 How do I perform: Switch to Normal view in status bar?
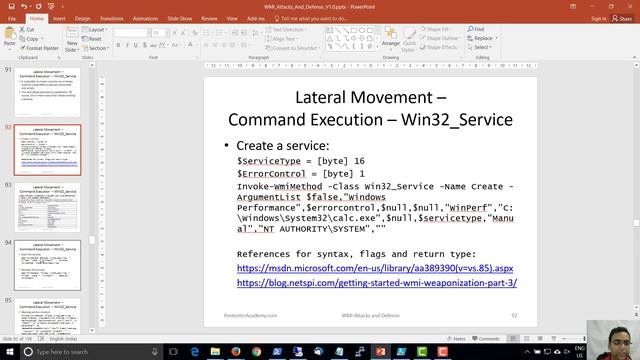513,339
